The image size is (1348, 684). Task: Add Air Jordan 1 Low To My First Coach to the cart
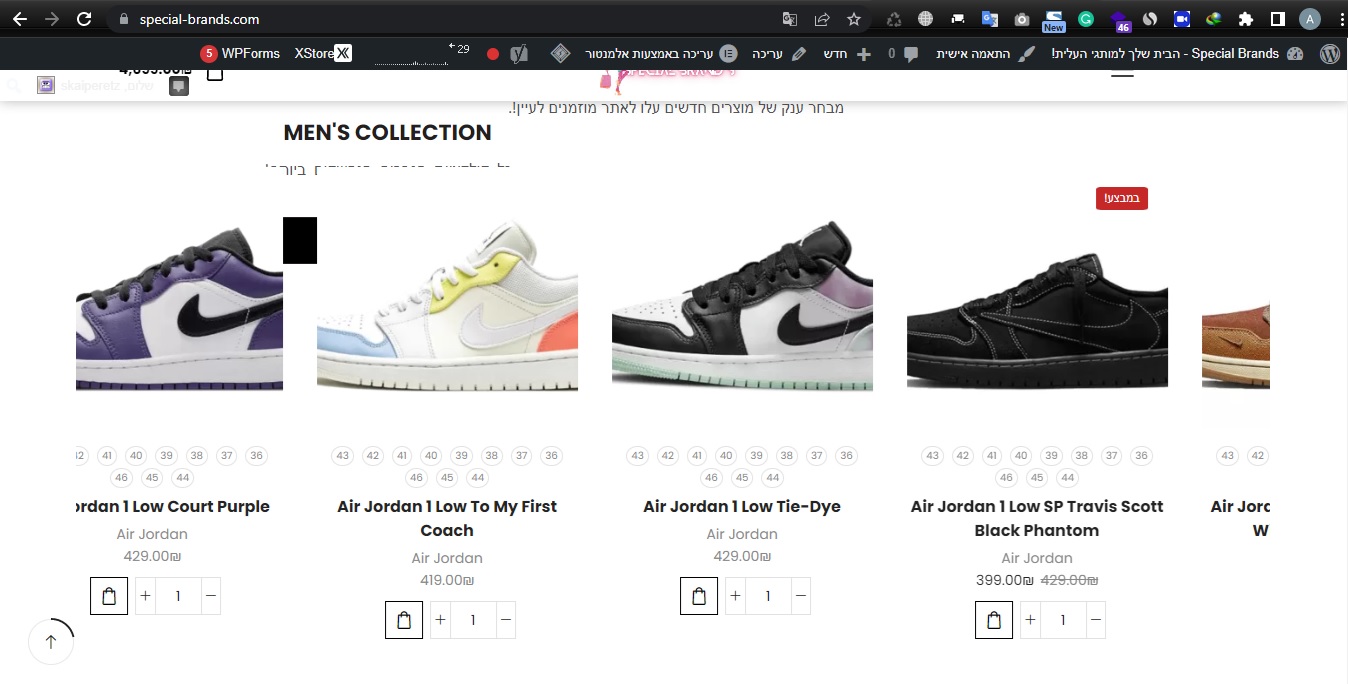point(404,620)
